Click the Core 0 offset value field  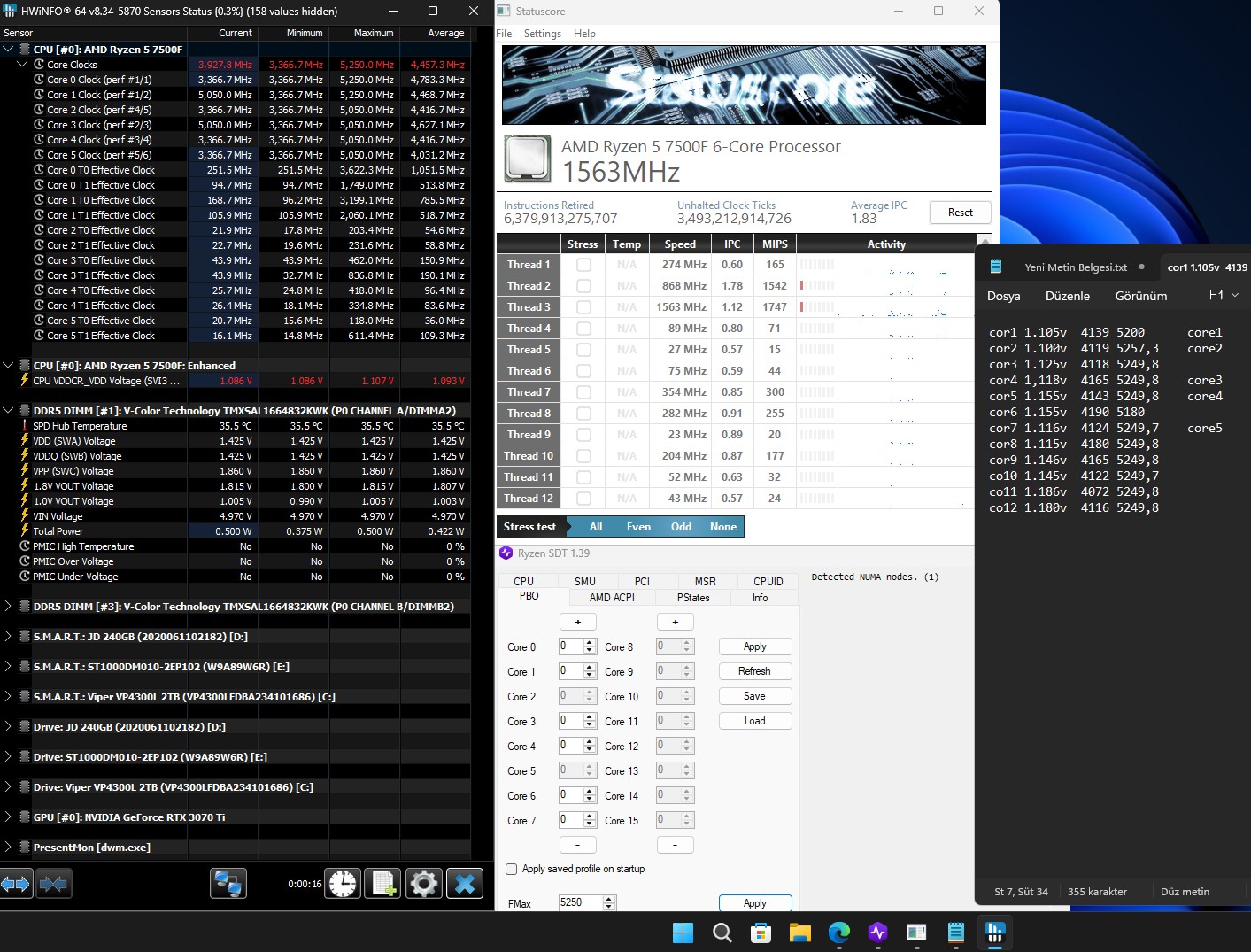(x=570, y=646)
